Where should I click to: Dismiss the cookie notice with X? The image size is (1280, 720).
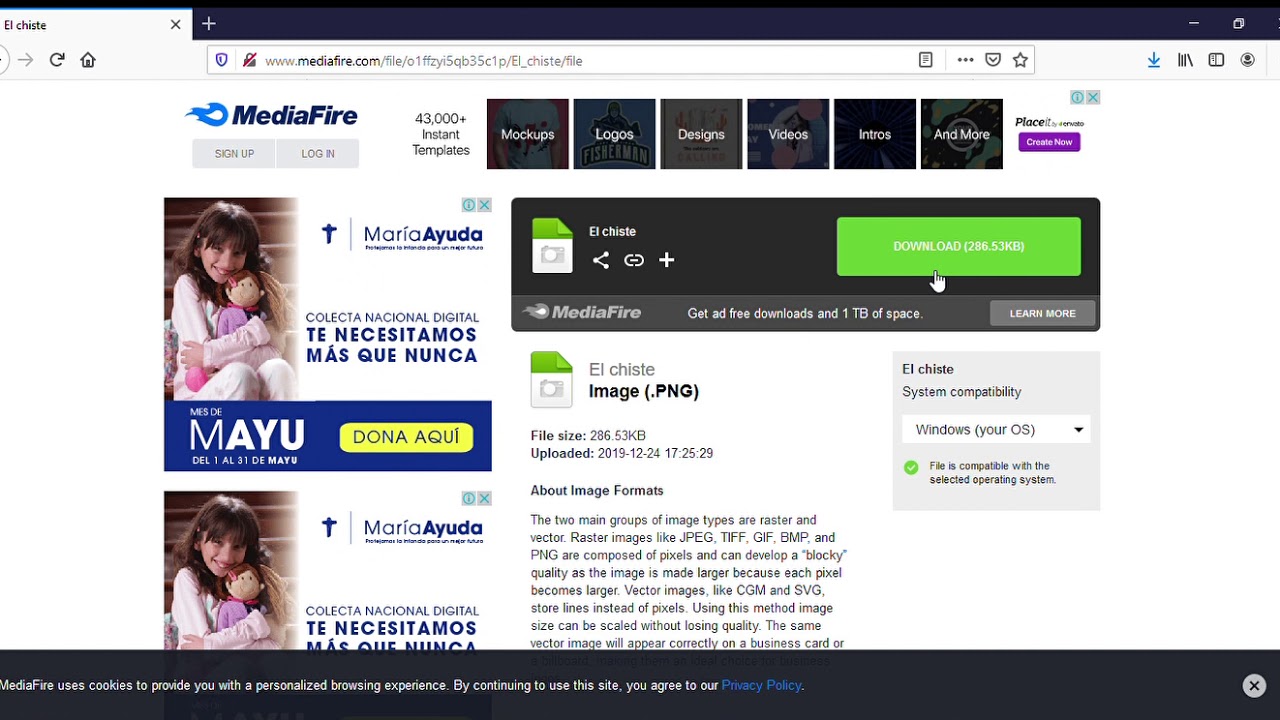1254,685
